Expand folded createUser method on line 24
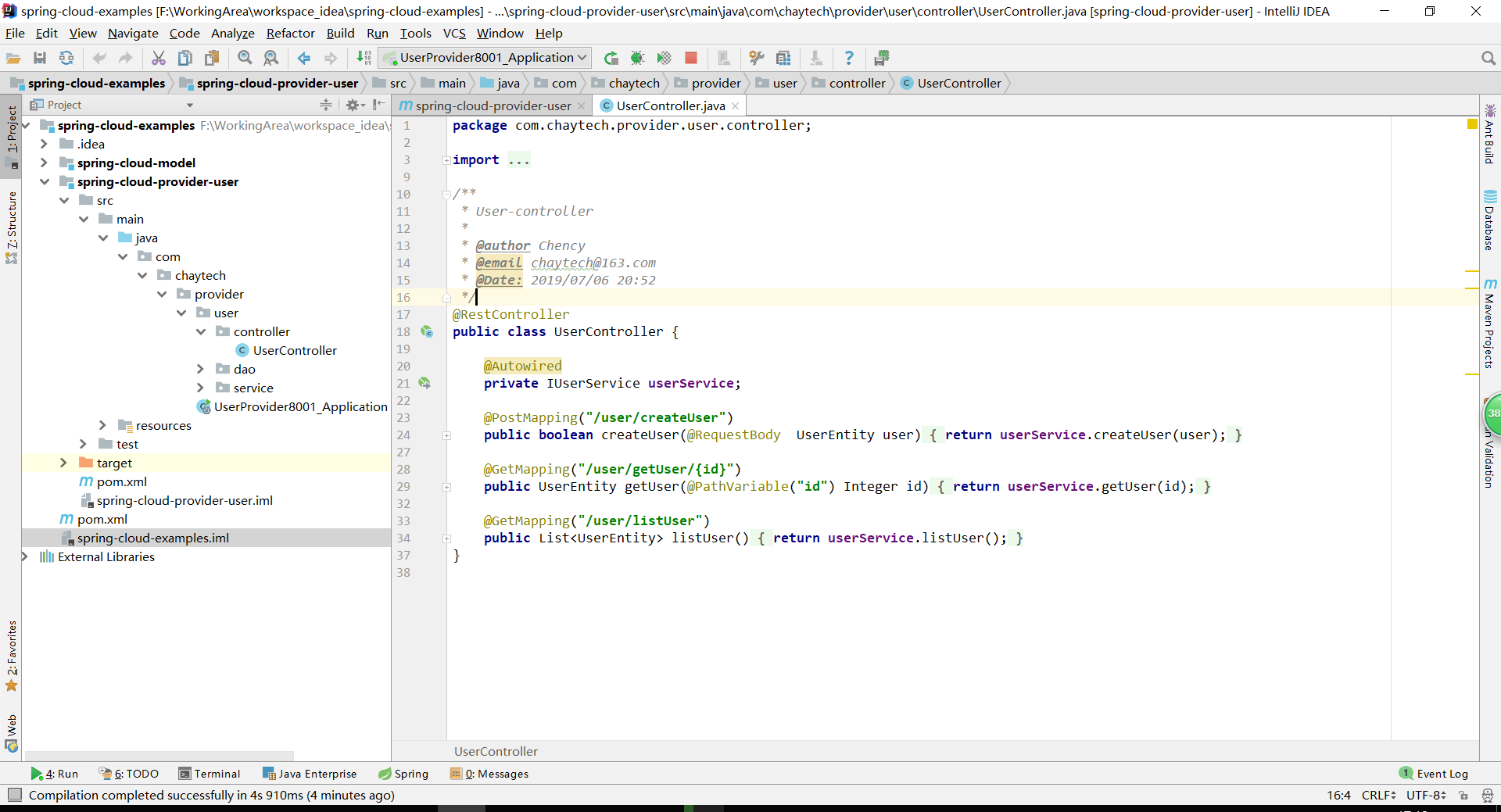The height and width of the screenshot is (812, 1501). [x=446, y=435]
